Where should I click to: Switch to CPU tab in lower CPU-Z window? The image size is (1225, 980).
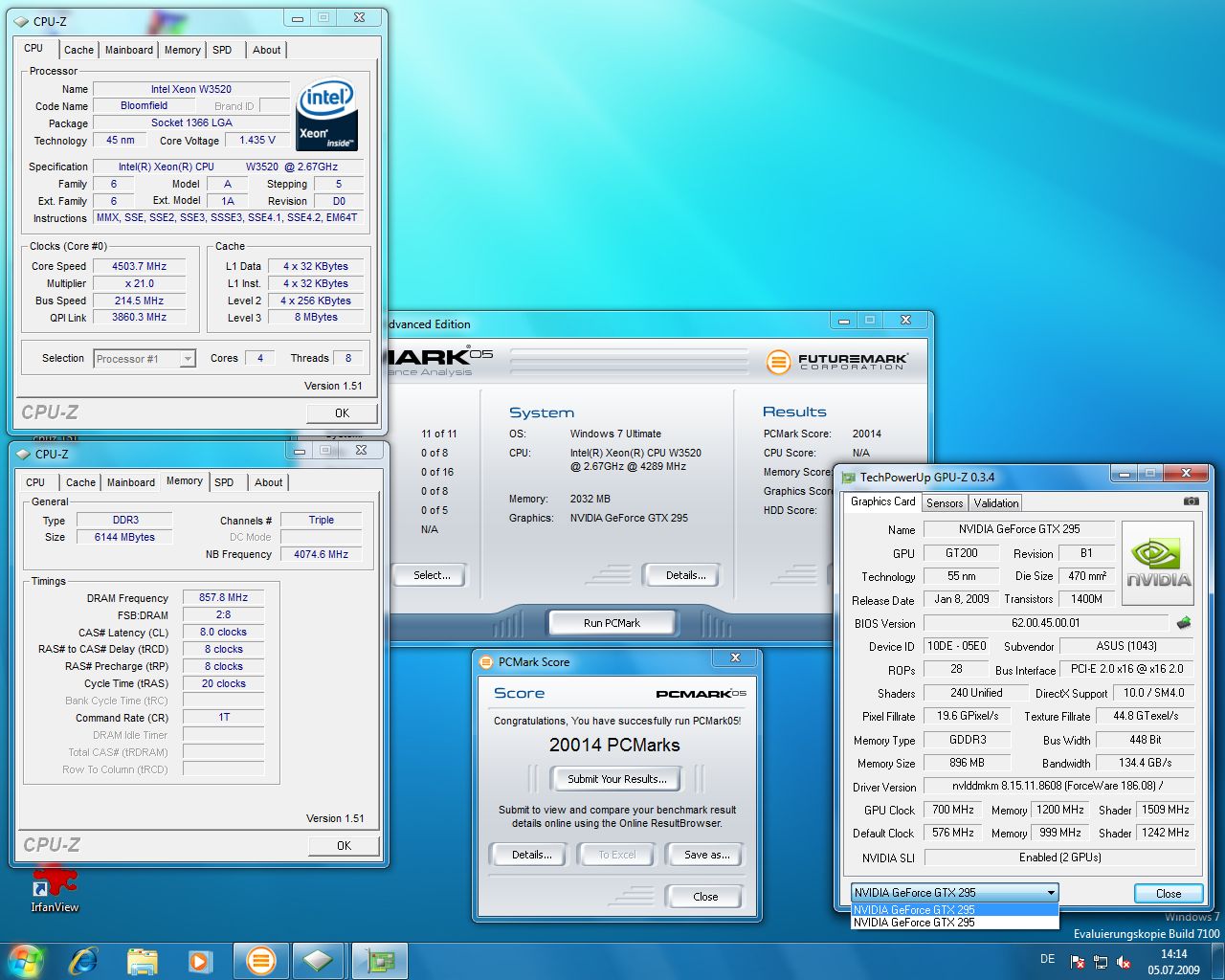35,482
